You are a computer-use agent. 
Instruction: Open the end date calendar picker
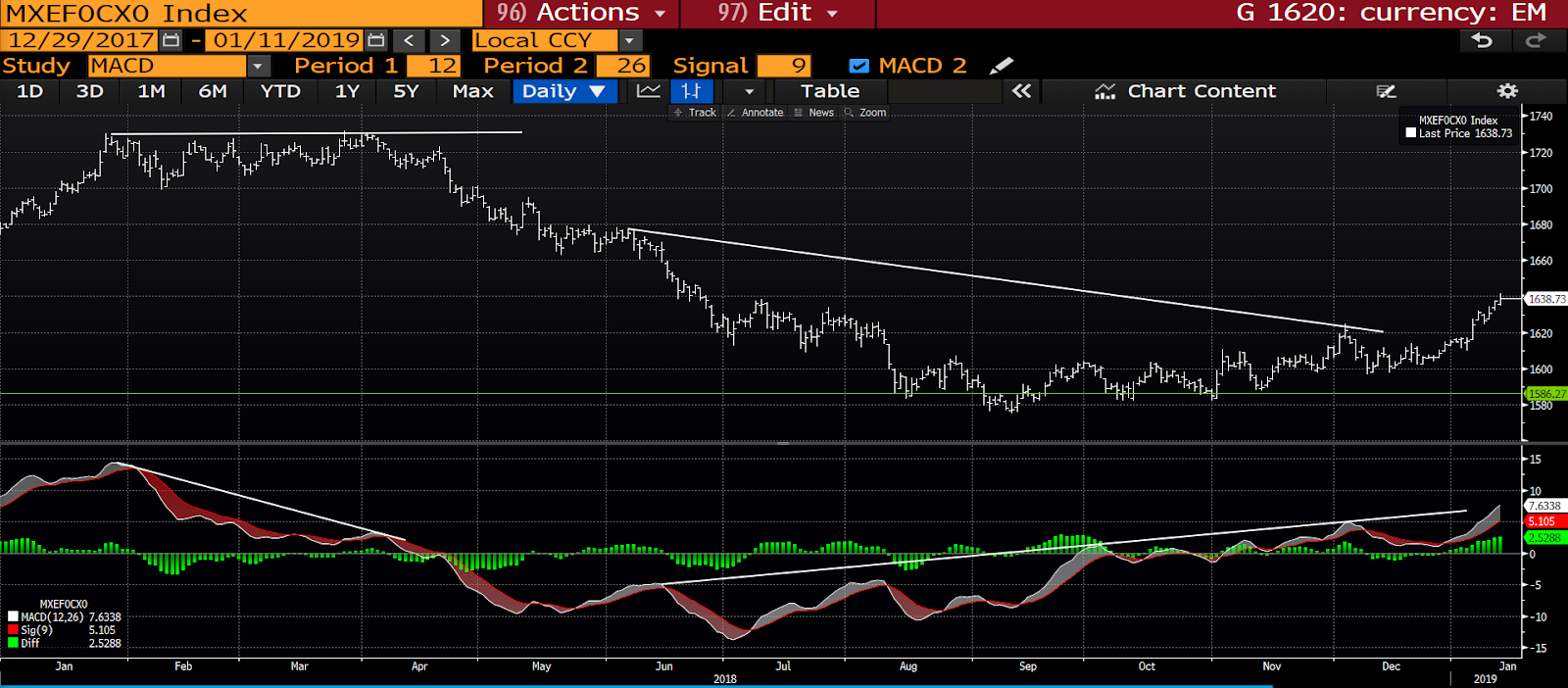click(x=376, y=40)
